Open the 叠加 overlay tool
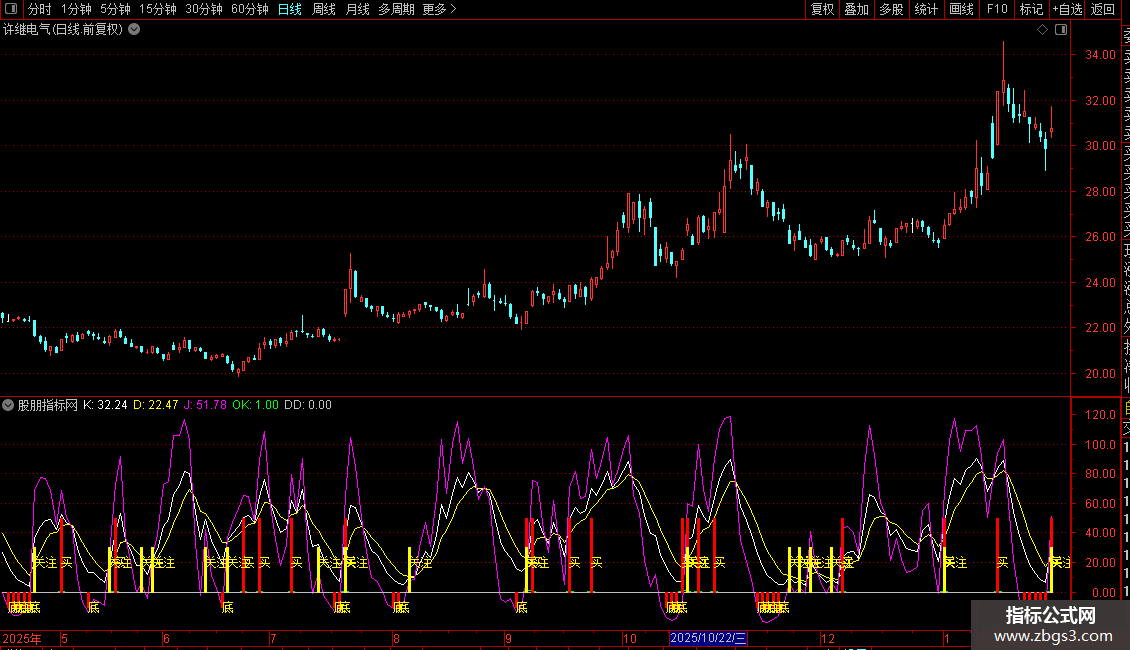This screenshot has width=1130, height=650. (856, 9)
